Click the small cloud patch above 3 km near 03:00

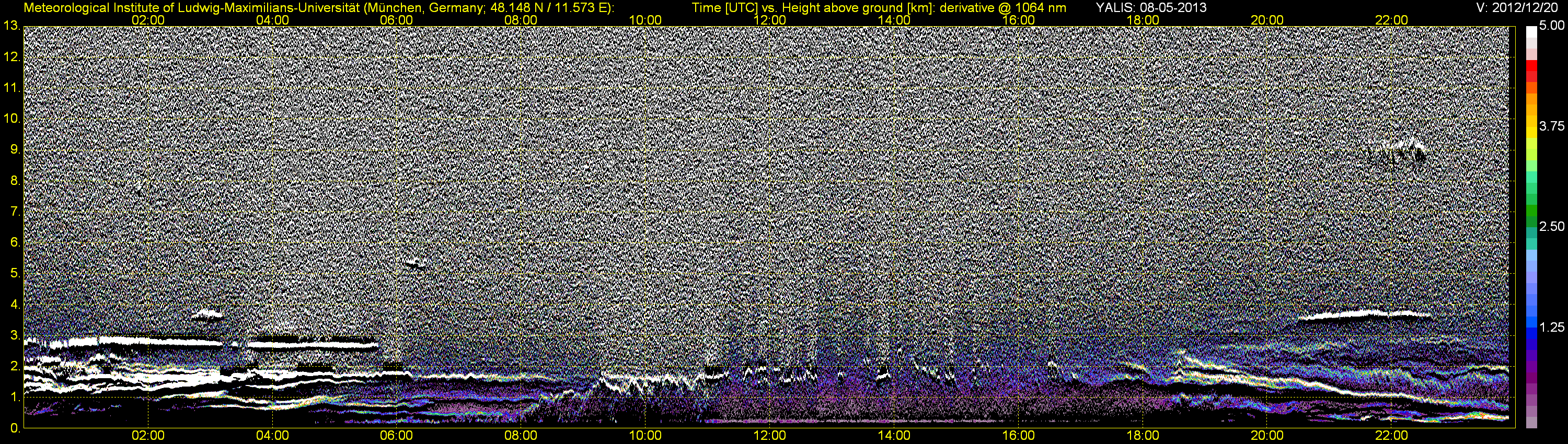[x=207, y=314]
